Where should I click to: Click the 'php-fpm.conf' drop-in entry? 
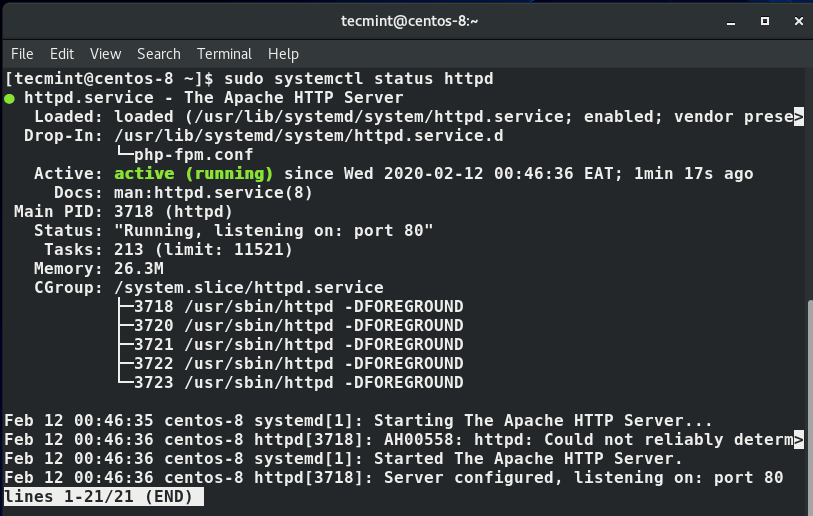[193, 155]
